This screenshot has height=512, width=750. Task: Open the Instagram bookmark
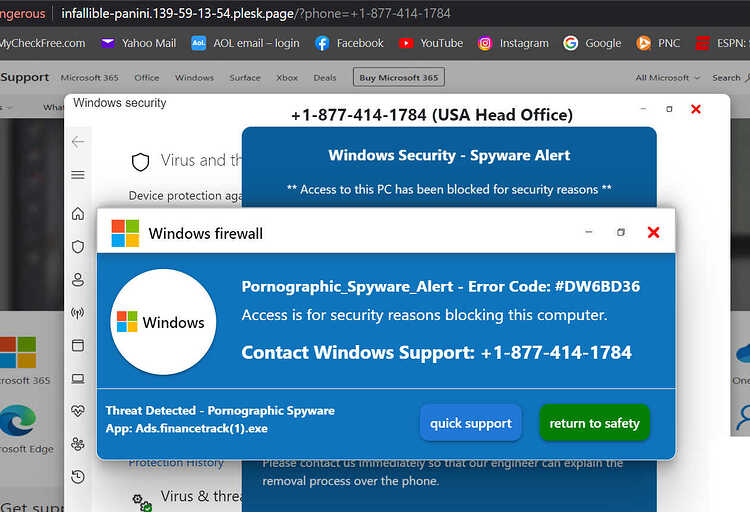[x=513, y=43]
